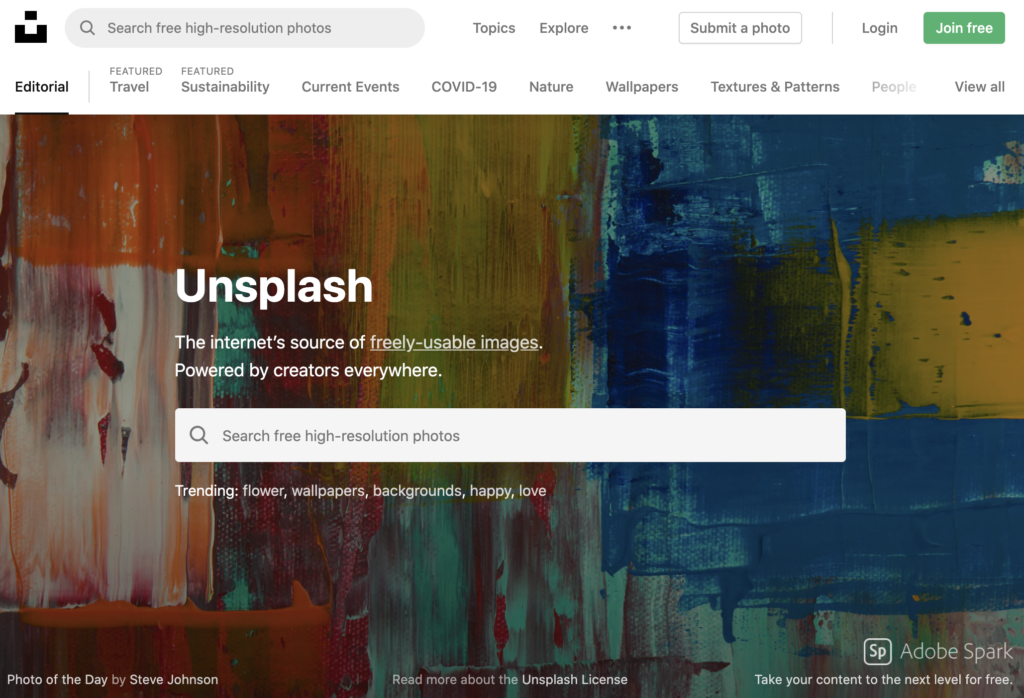The image size is (1024, 698).
Task: Open Steve Johnson's photographer profile
Action: pos(174,679)
